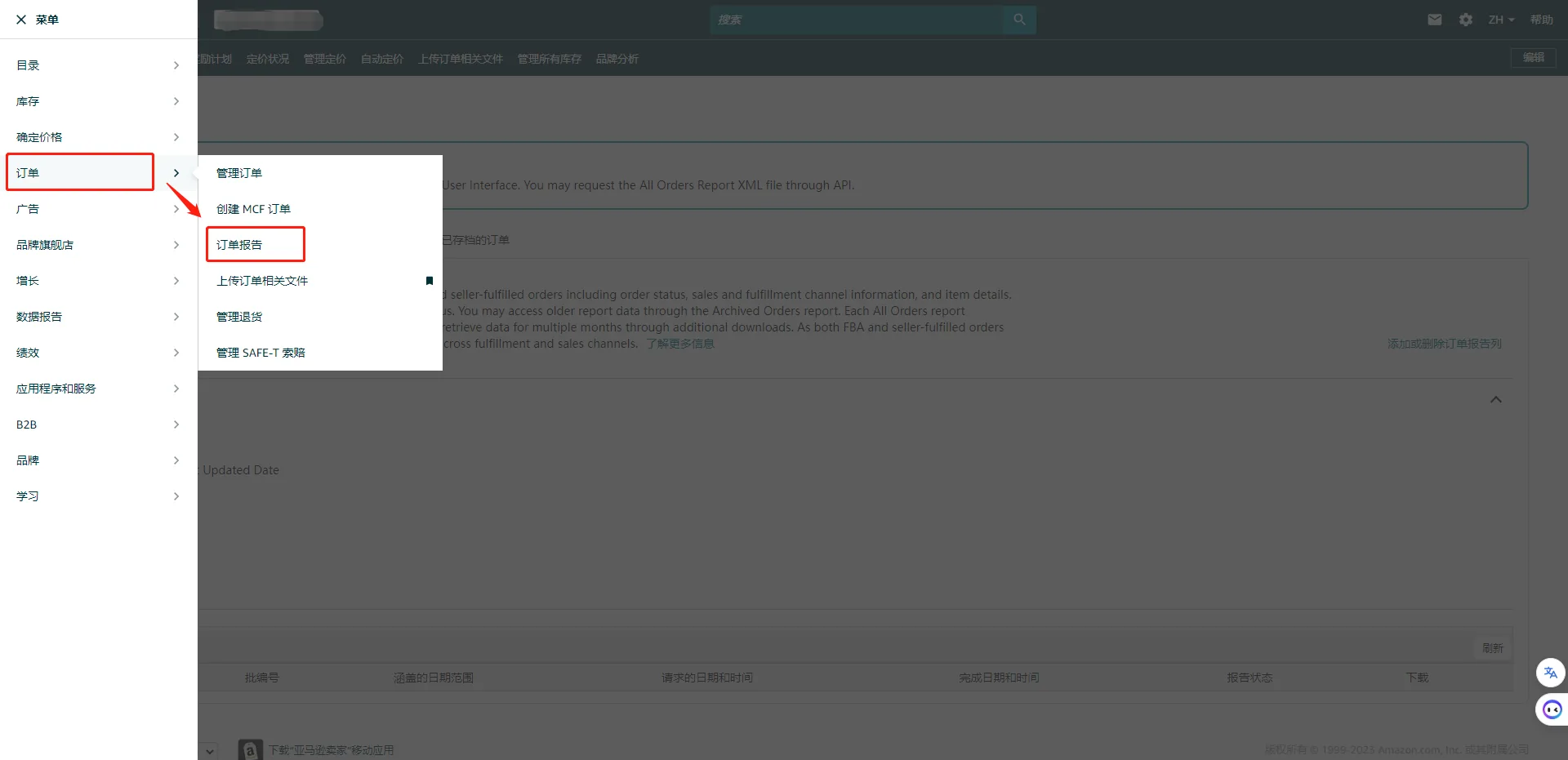Click the 刷新 button
1568x760 pixels.
tap(1493, 647)
